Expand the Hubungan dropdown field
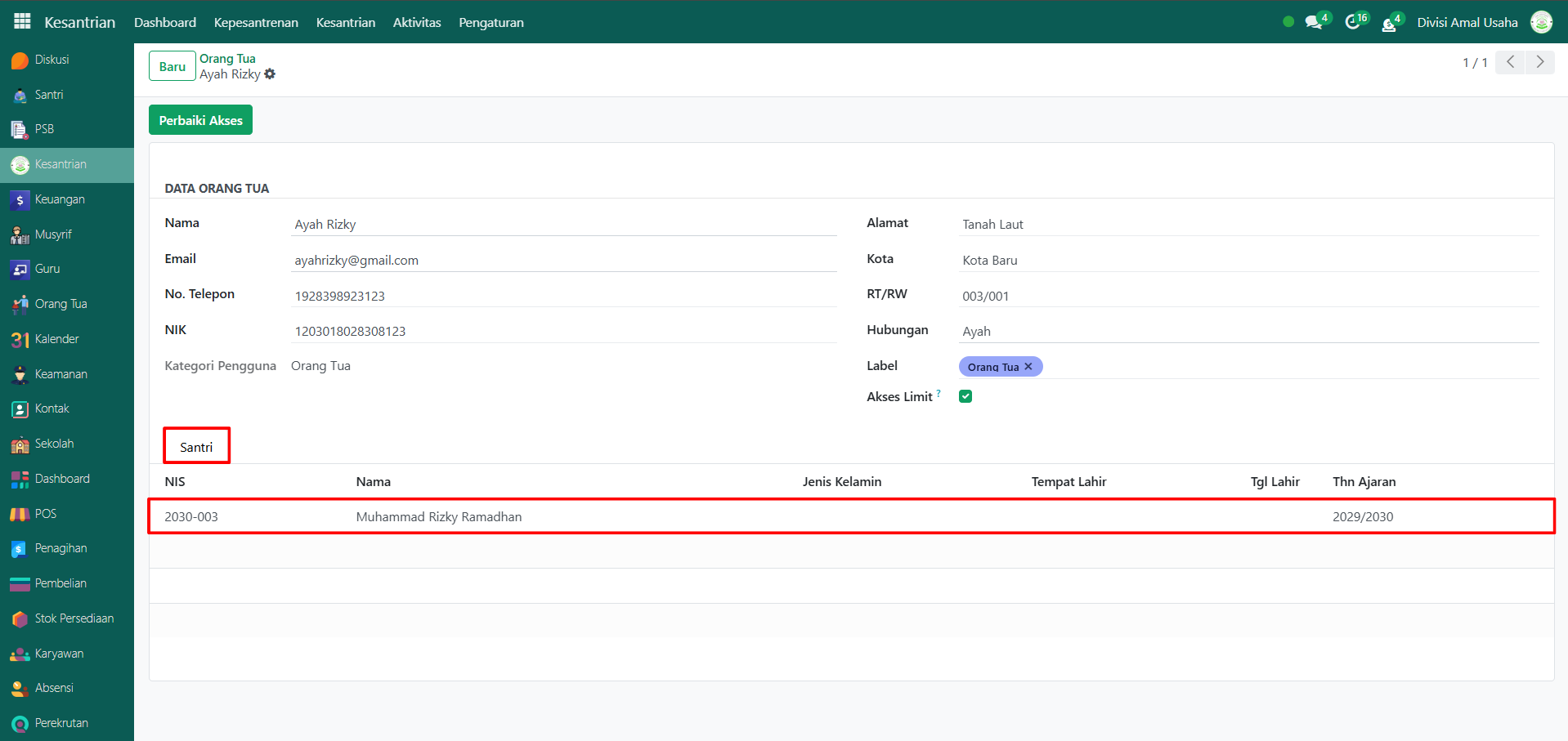Viewport: 1568px width, 741px height. coord(1248,331)
